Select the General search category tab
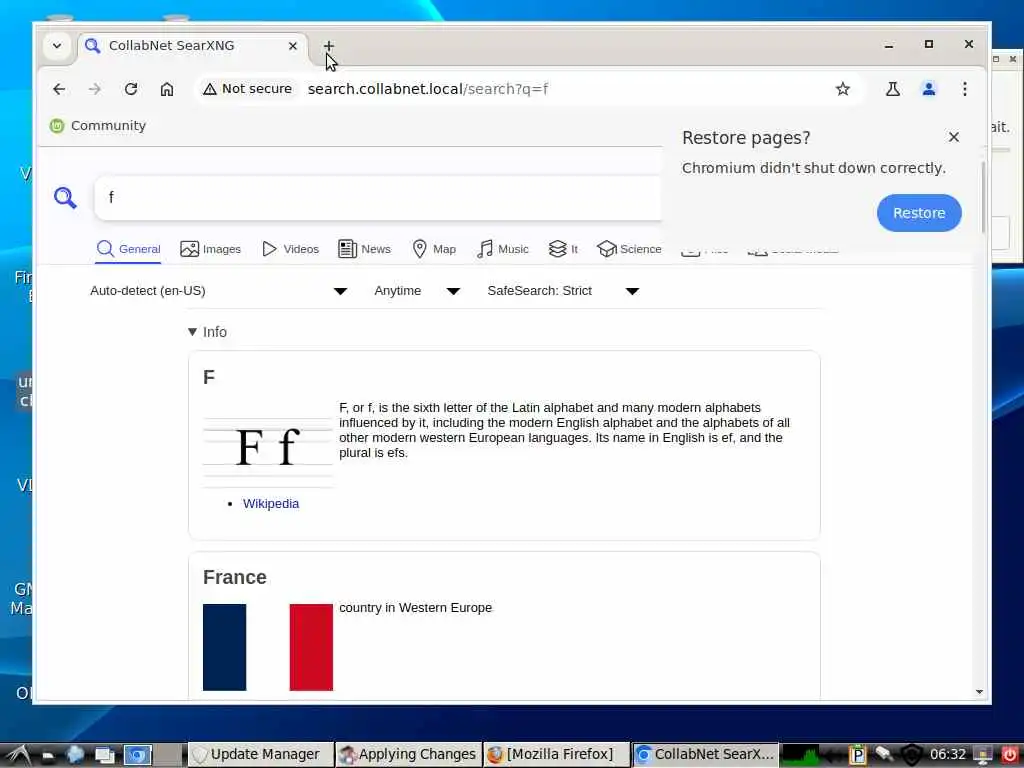1024x768 pixels. click(128, 249)
